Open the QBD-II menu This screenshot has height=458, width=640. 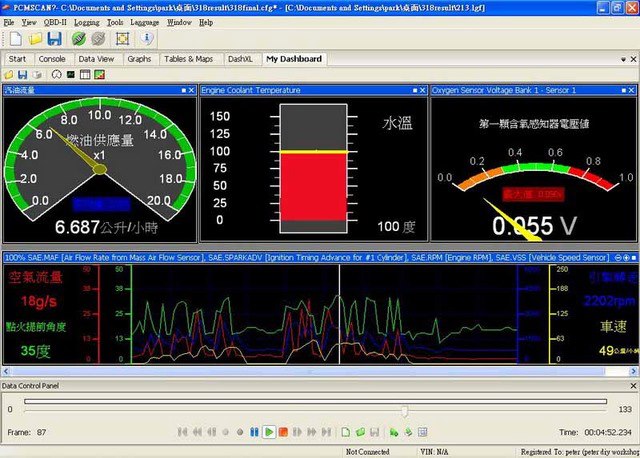54,21
